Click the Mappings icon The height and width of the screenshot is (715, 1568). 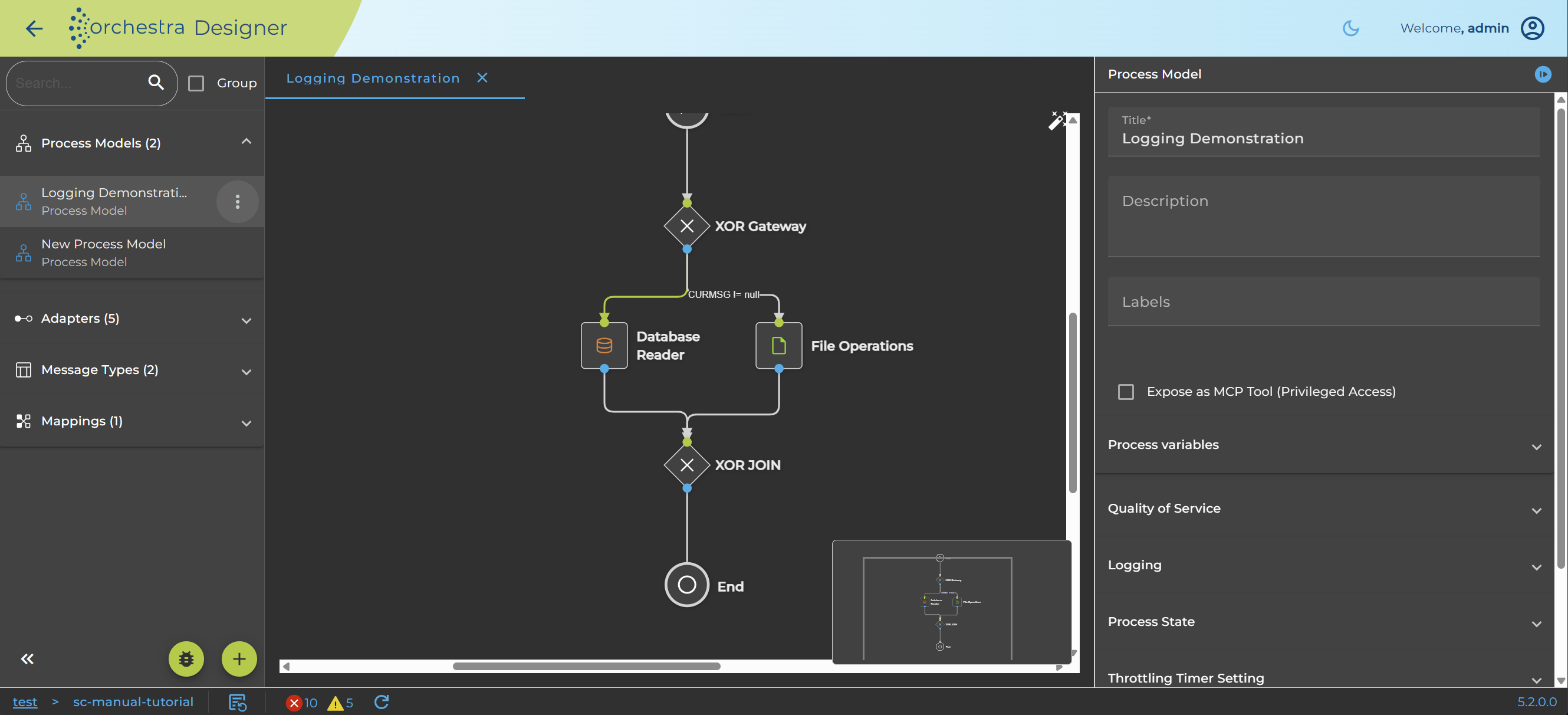point(23,421)
